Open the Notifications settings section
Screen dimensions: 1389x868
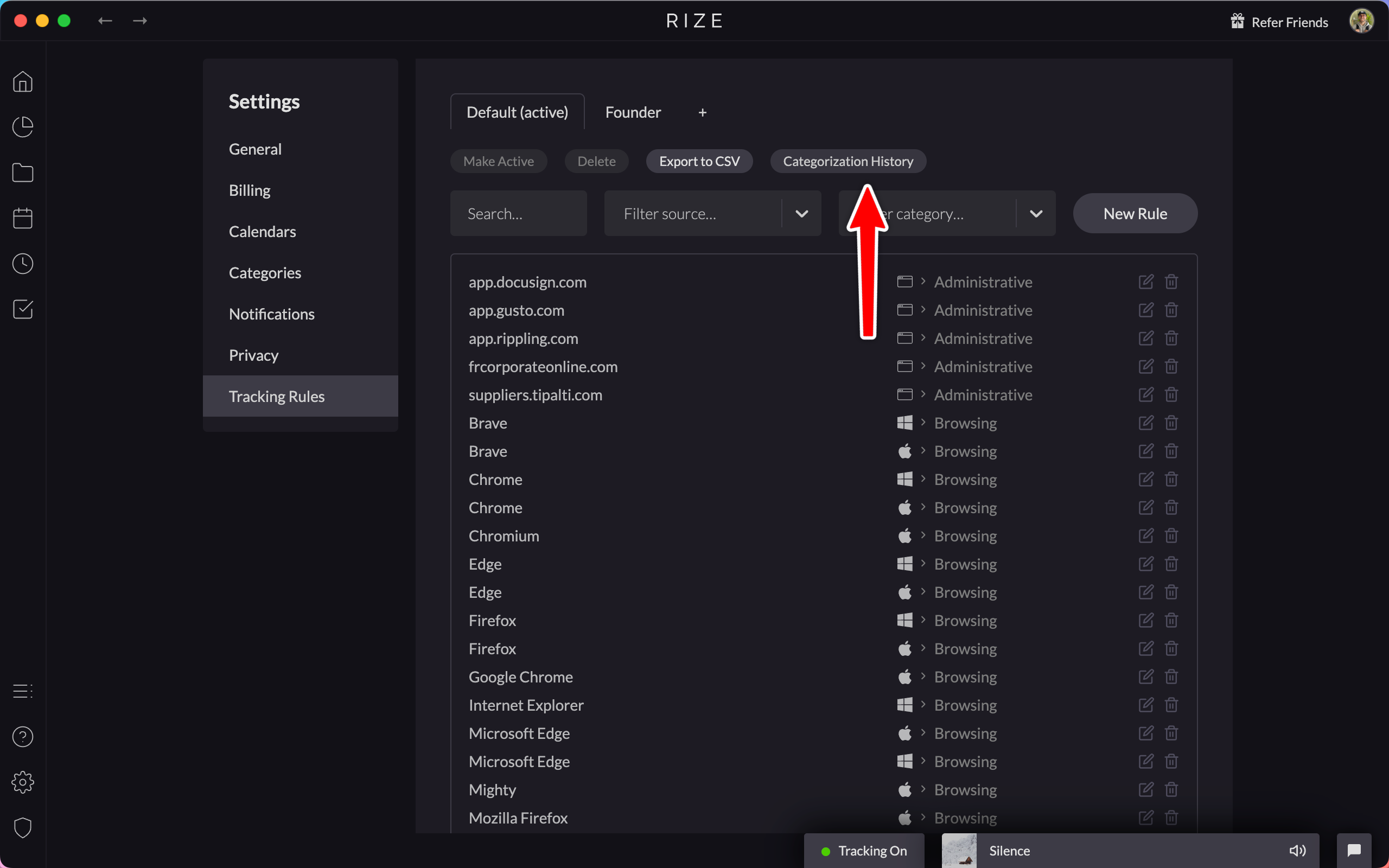tap(300, 314)
